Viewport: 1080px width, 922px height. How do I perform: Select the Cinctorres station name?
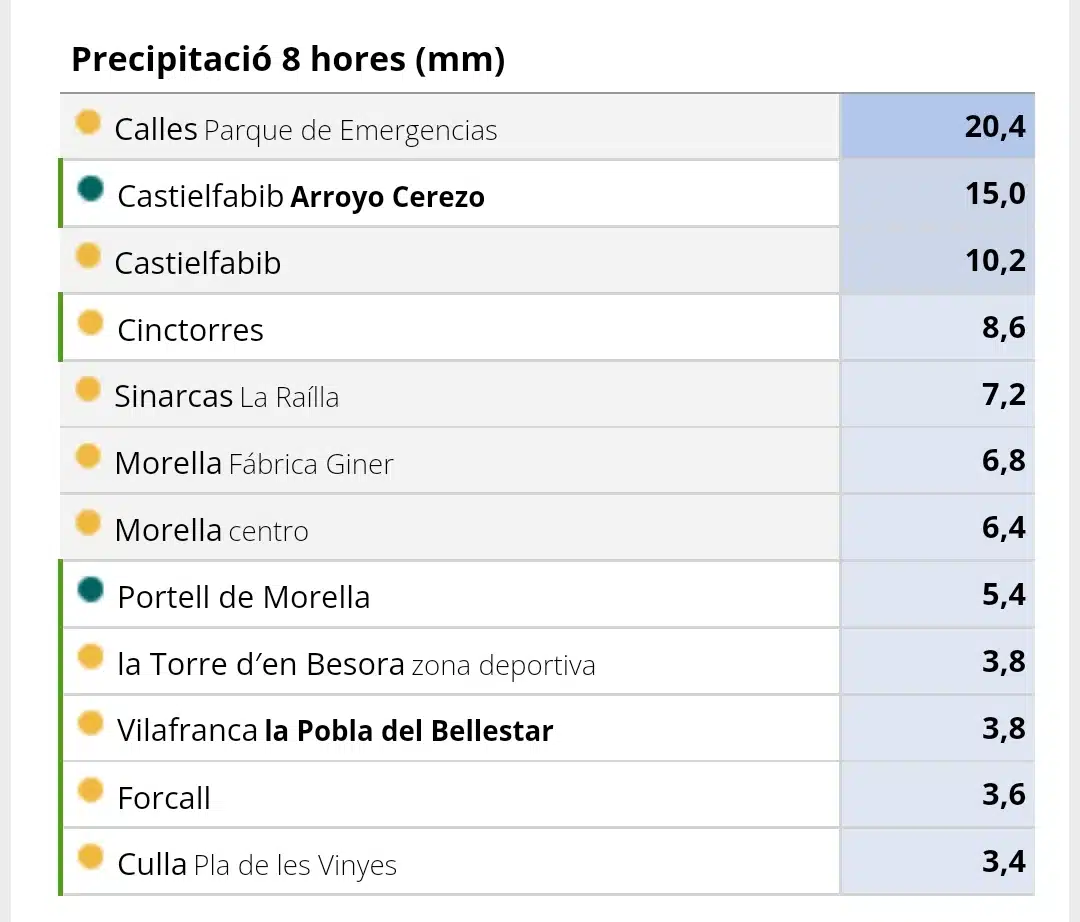[x=190, y=330]
